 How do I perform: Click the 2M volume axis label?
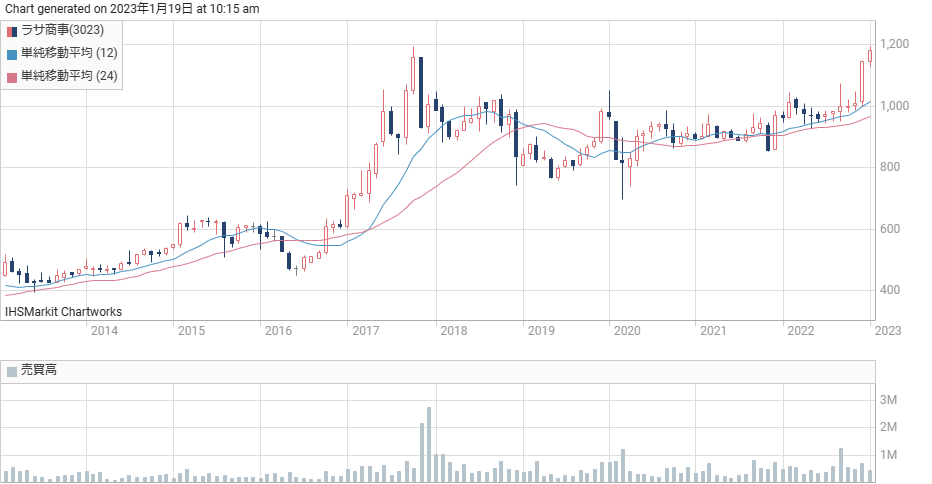889,427
